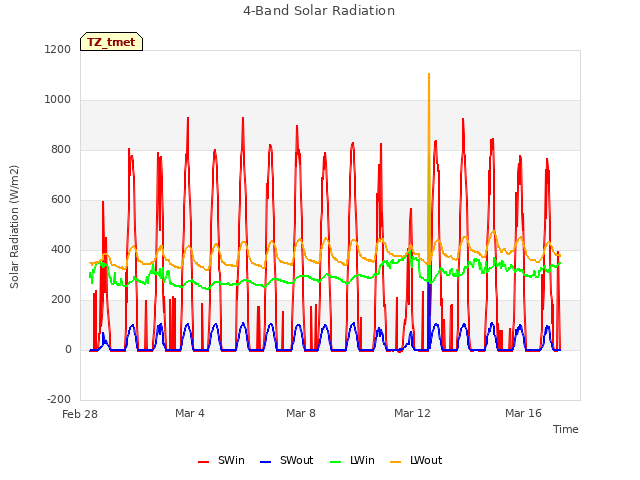Select the chart title 4-Band Solar Radiation
Viewport: 640px width, 480px height.
[x=319, y=11]
